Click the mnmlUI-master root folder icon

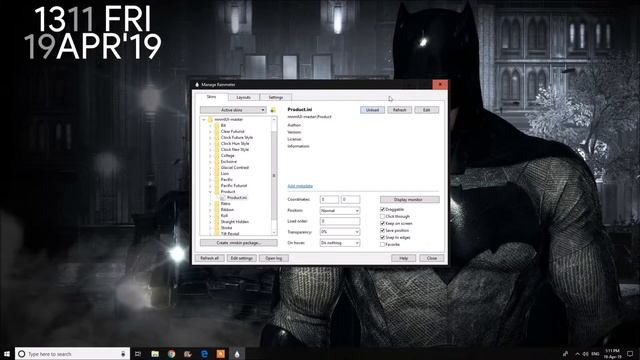[x=210, y=120]
